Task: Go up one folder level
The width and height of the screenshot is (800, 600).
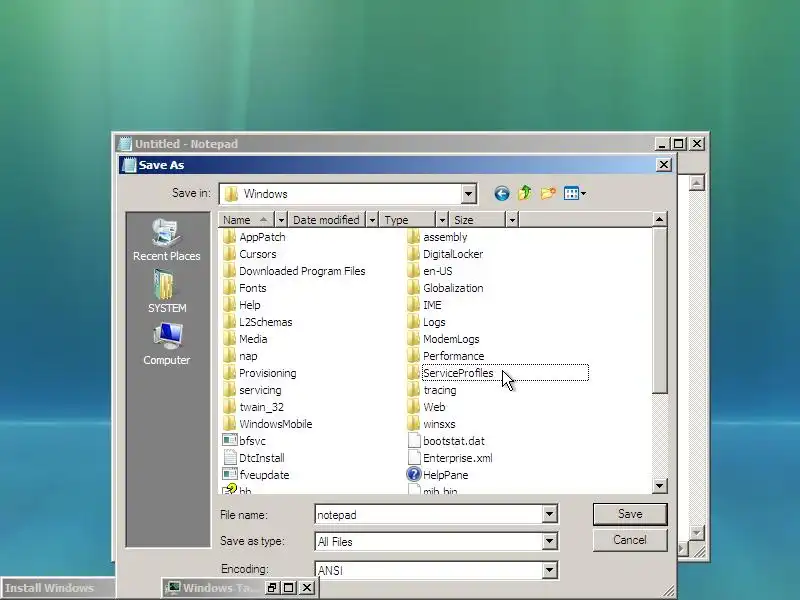Action: click(524, 193)
